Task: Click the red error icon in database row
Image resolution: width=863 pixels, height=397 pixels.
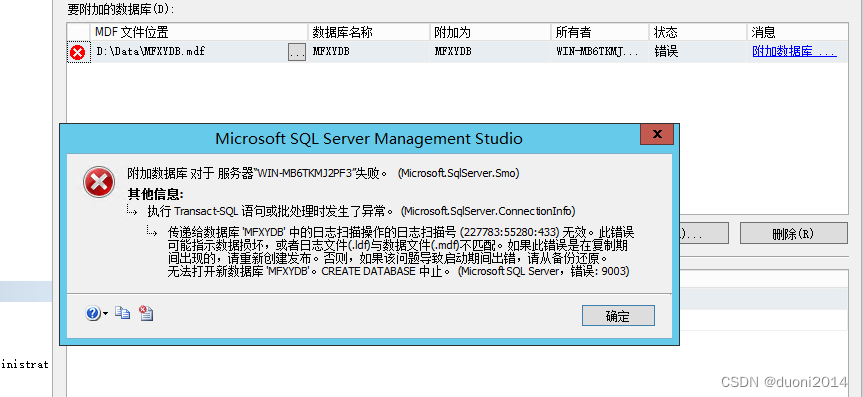Action: click(78, 52)
